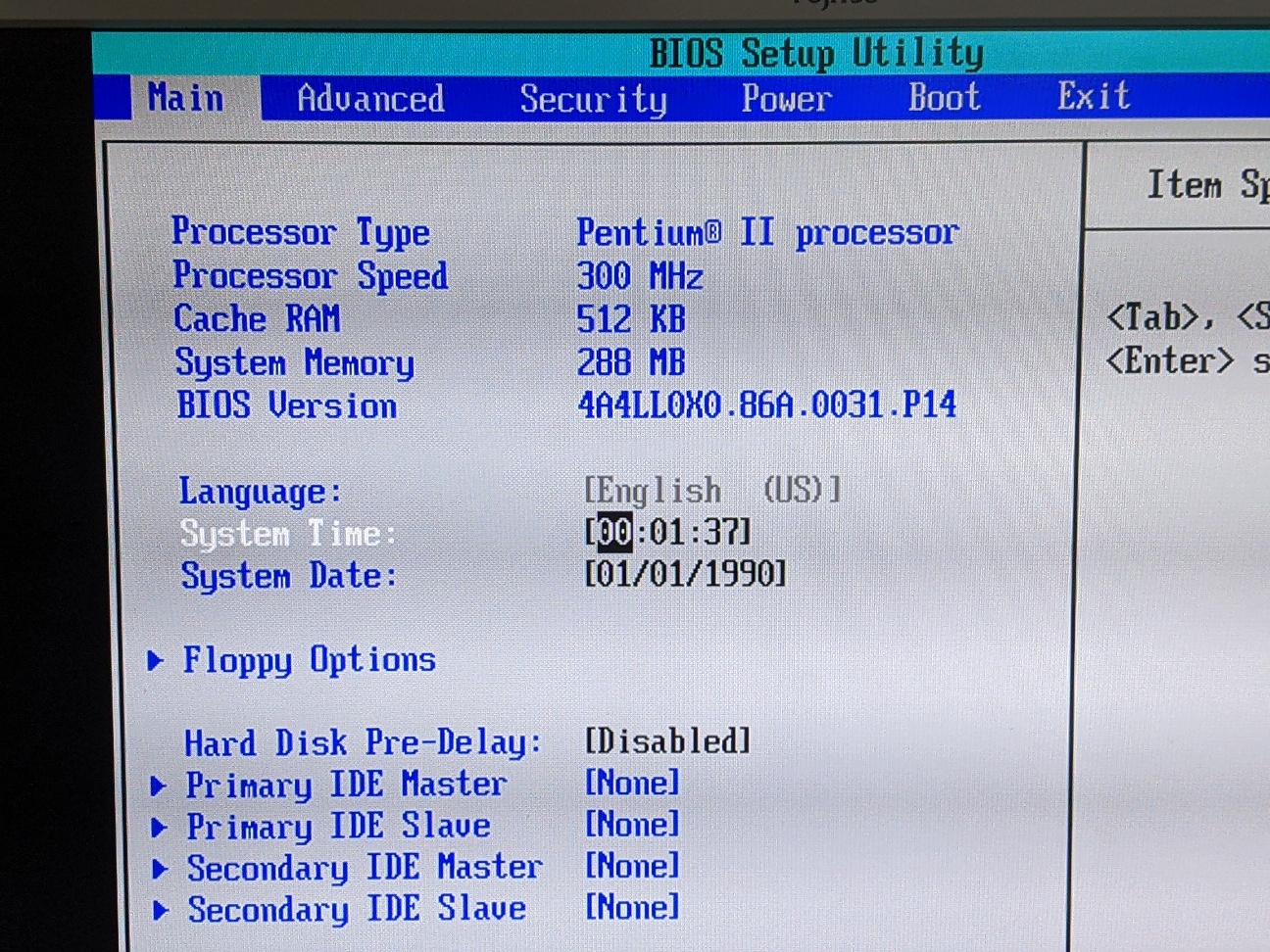Select the System Time label
This screenshot has width=1270, height=952.
click(x=289, y=535)
